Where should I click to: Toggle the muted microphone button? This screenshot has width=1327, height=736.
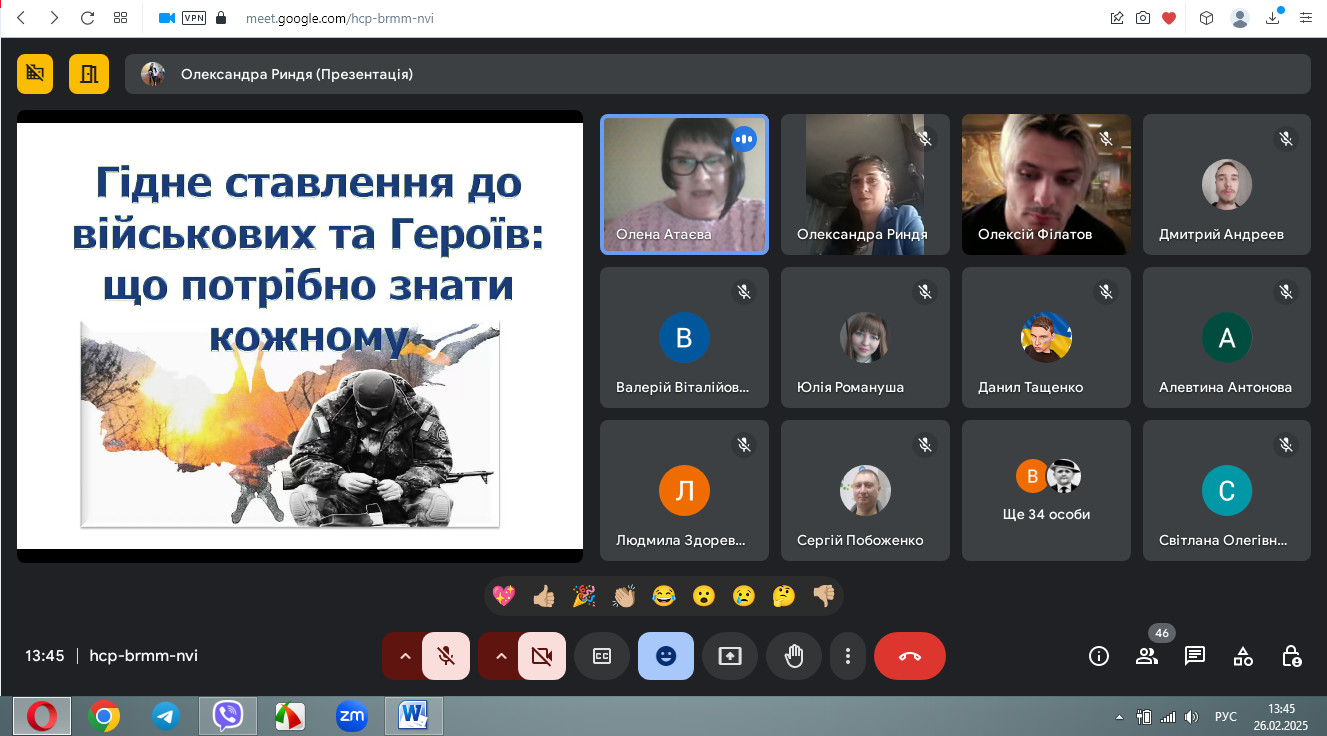coord(447,656)
